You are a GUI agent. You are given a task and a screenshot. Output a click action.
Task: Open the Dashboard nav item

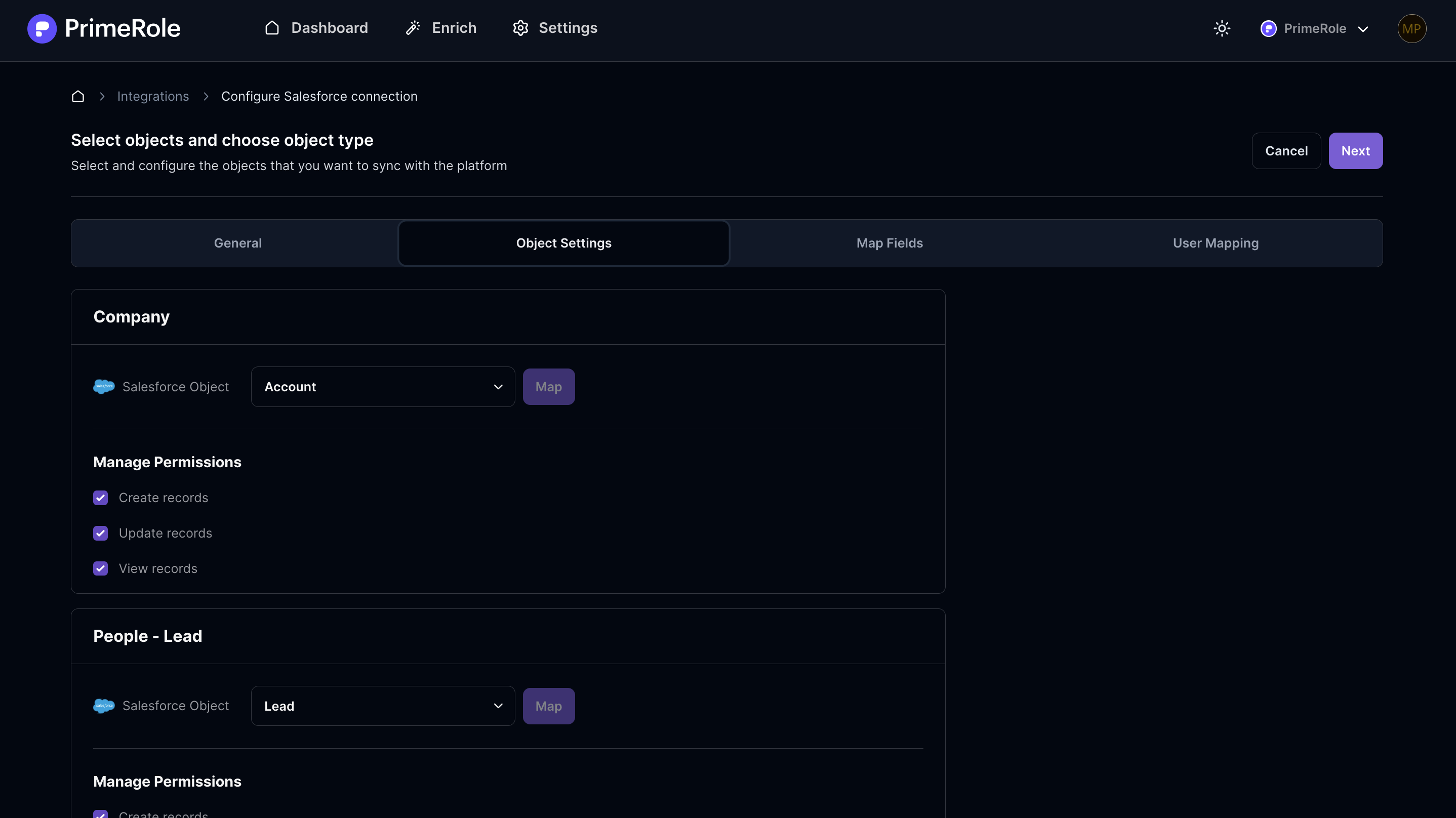[x=316, y=28]
